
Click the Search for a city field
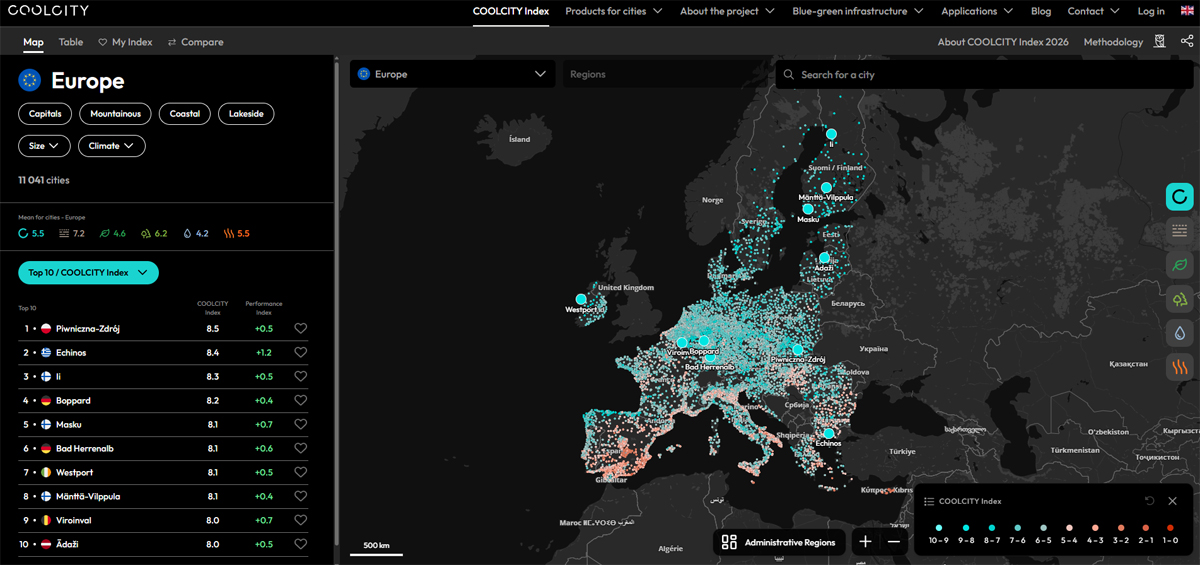coord(985,74)
